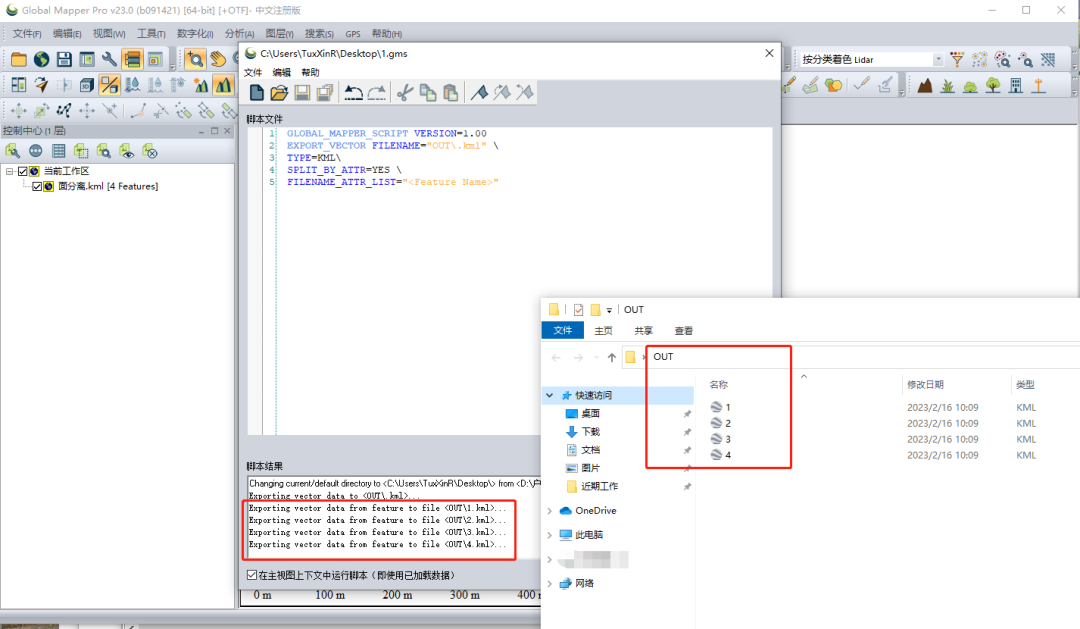The width and height of the screenshot is (1080, 629).
Task: Save workspace with floppy disk icon
Action: pyautogui.click(x=64, y=60)
